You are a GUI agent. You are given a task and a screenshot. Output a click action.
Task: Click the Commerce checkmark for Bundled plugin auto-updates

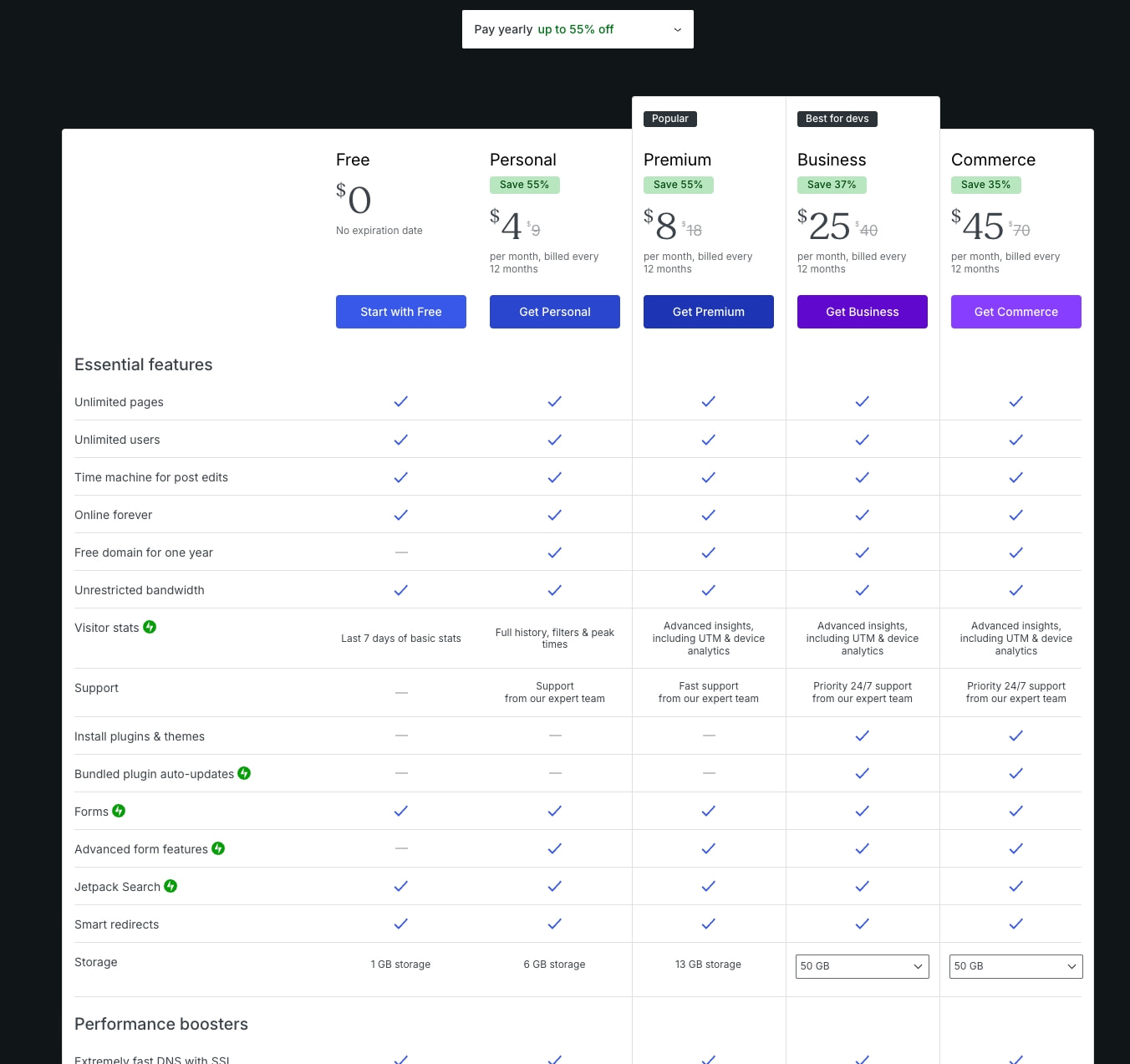(x=1016, y=773)
